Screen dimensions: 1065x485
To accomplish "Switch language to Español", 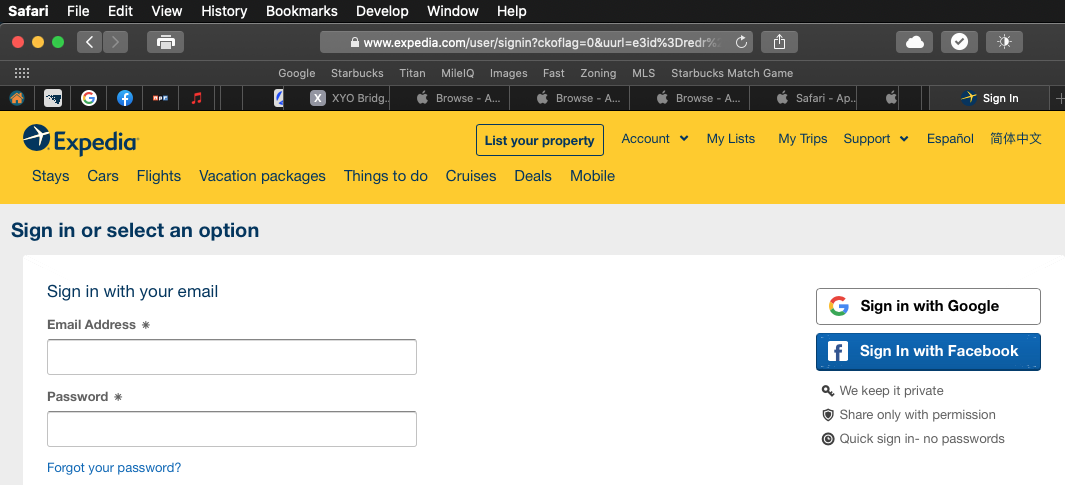I will pos(950,139).
